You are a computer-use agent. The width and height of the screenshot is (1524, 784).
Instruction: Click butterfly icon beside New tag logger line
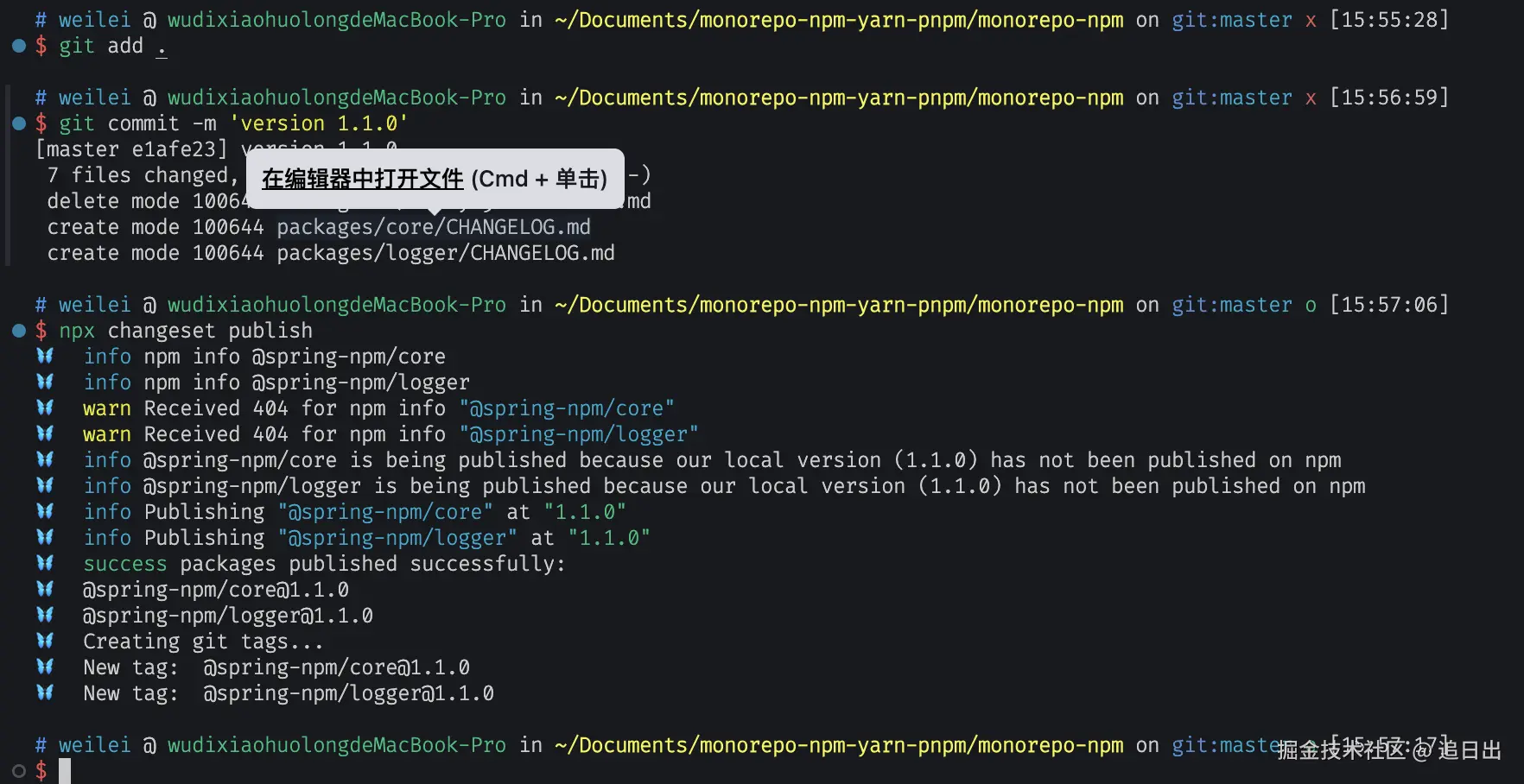(45, 692)
